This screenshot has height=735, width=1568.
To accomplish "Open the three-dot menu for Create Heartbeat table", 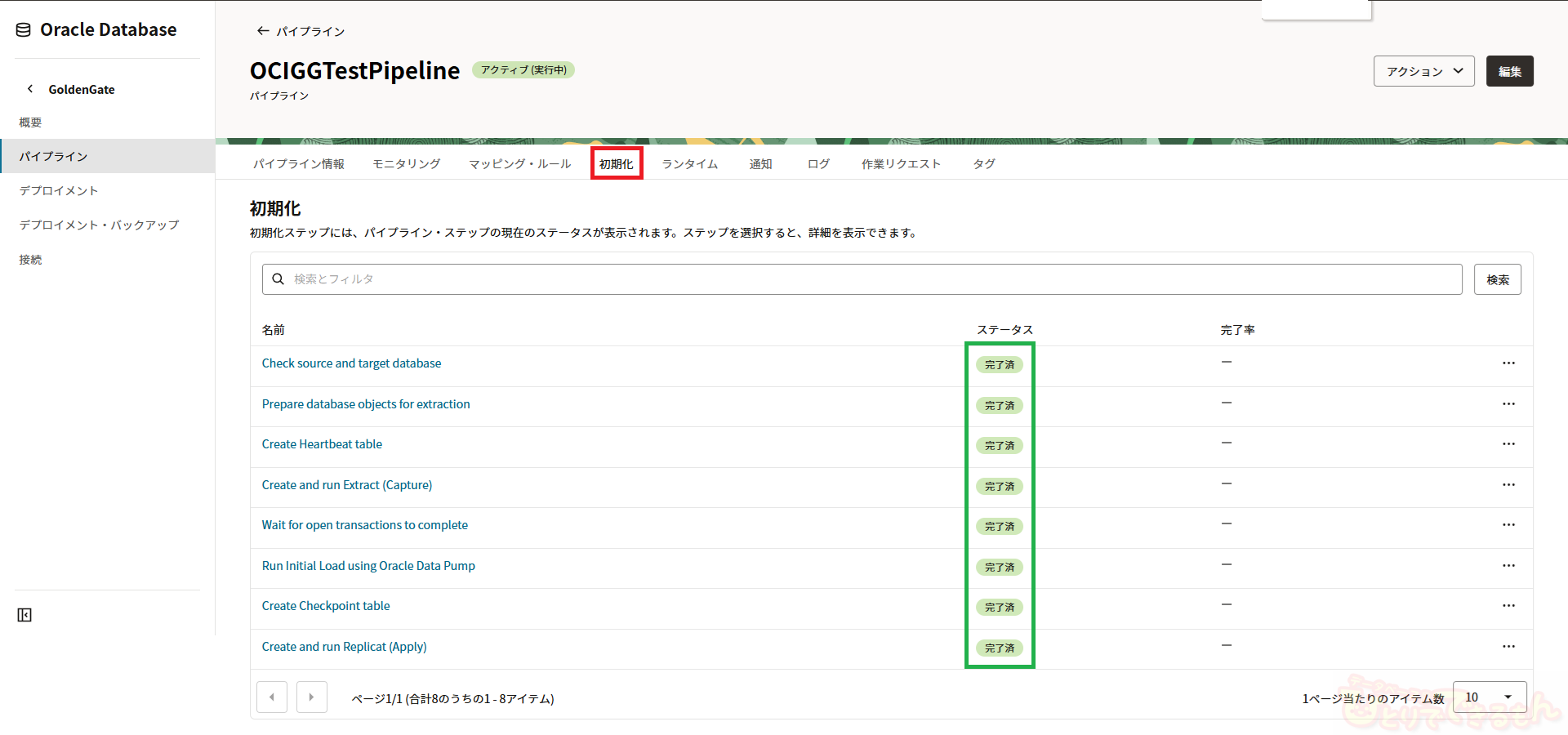I will click(x=1508, y=444).
